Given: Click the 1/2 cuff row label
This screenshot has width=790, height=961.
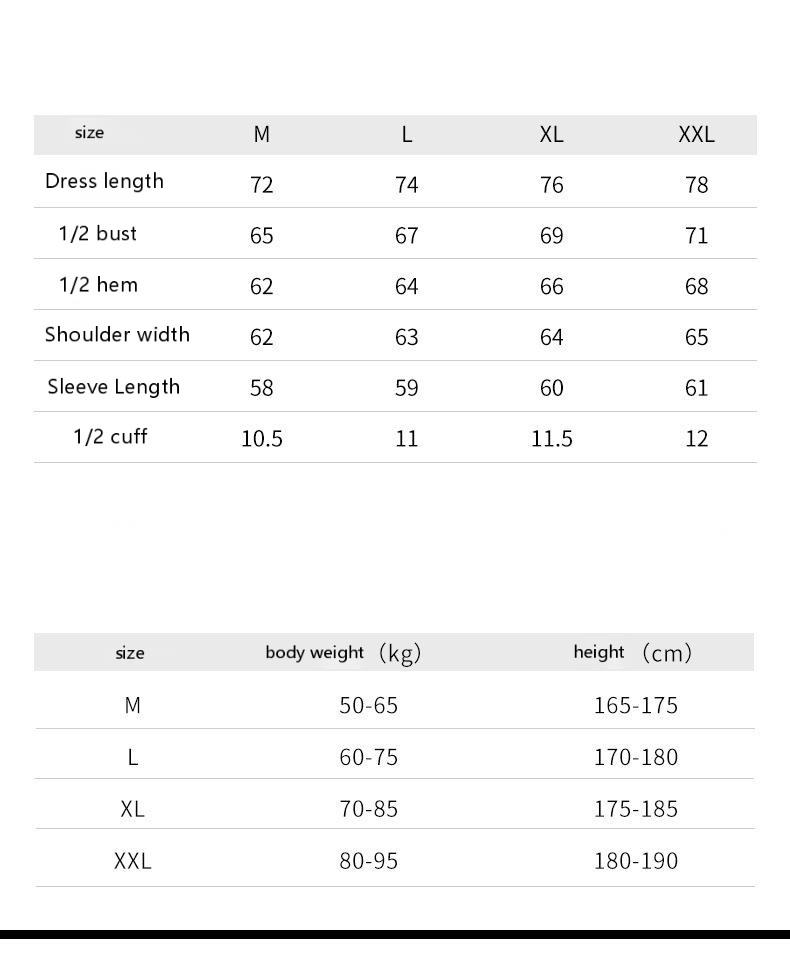Looking at the screenshot, I should click(110, 437).
